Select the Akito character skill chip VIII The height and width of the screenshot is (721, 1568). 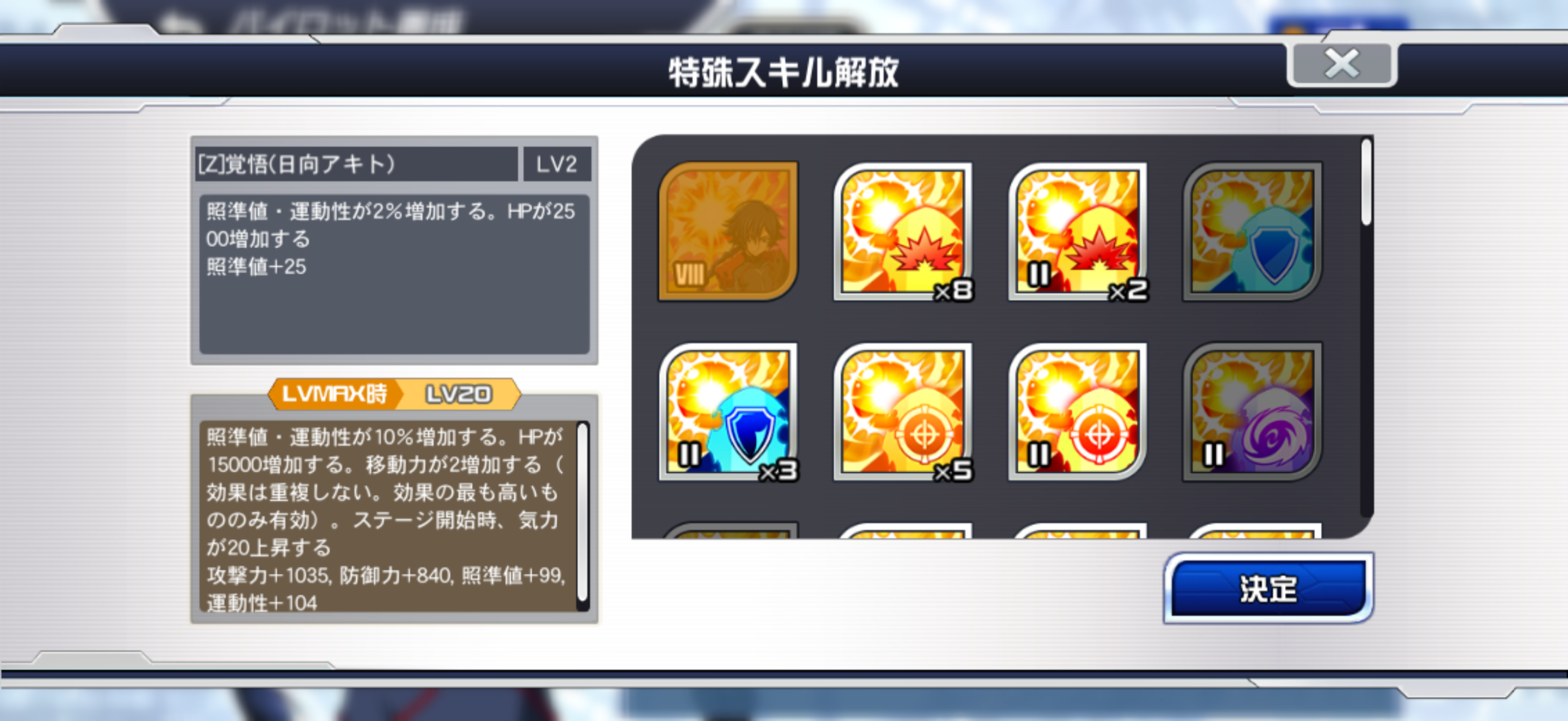728,231
